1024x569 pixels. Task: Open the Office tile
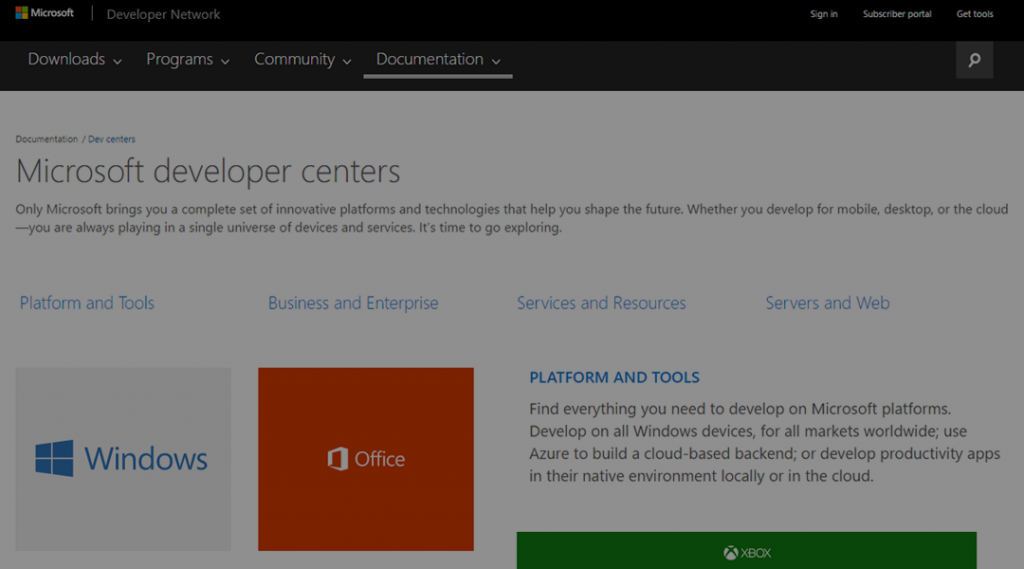[366, 459]
